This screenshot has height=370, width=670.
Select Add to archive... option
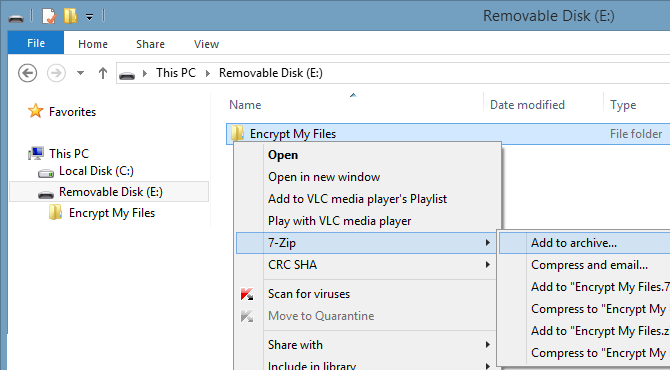[585, 243]
